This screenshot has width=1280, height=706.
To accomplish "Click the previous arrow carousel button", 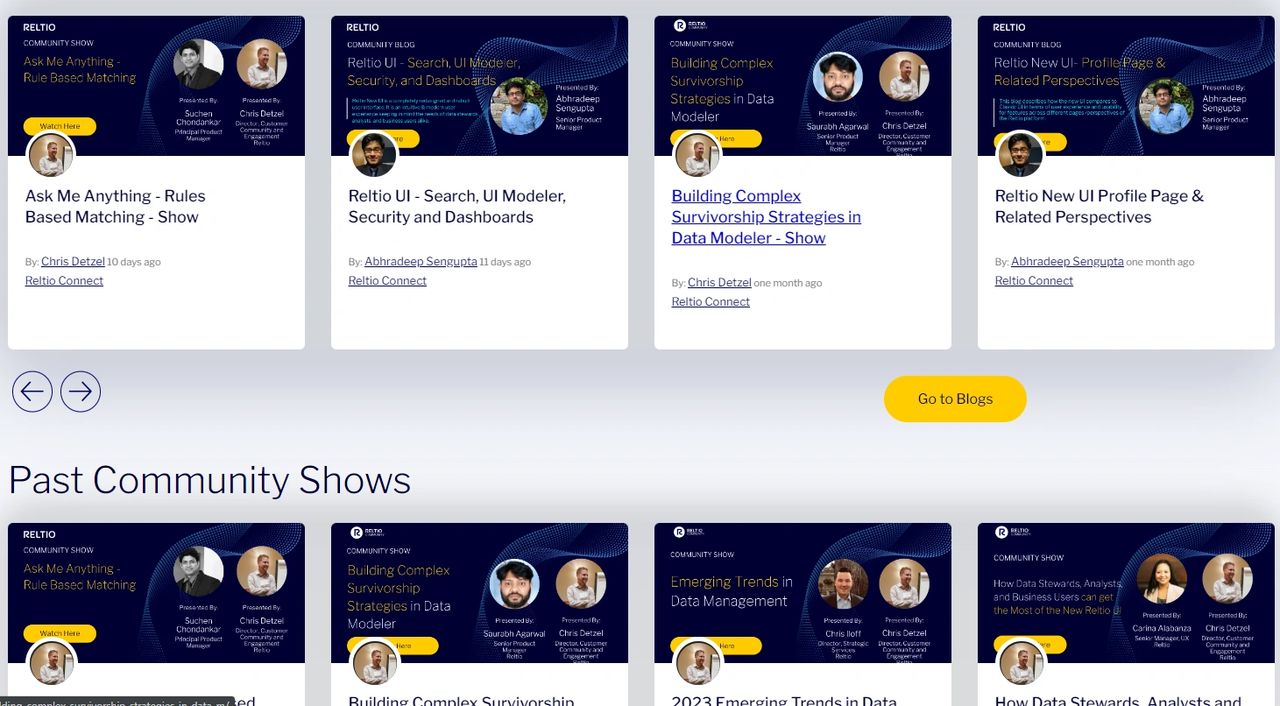I will click(32, 391).
